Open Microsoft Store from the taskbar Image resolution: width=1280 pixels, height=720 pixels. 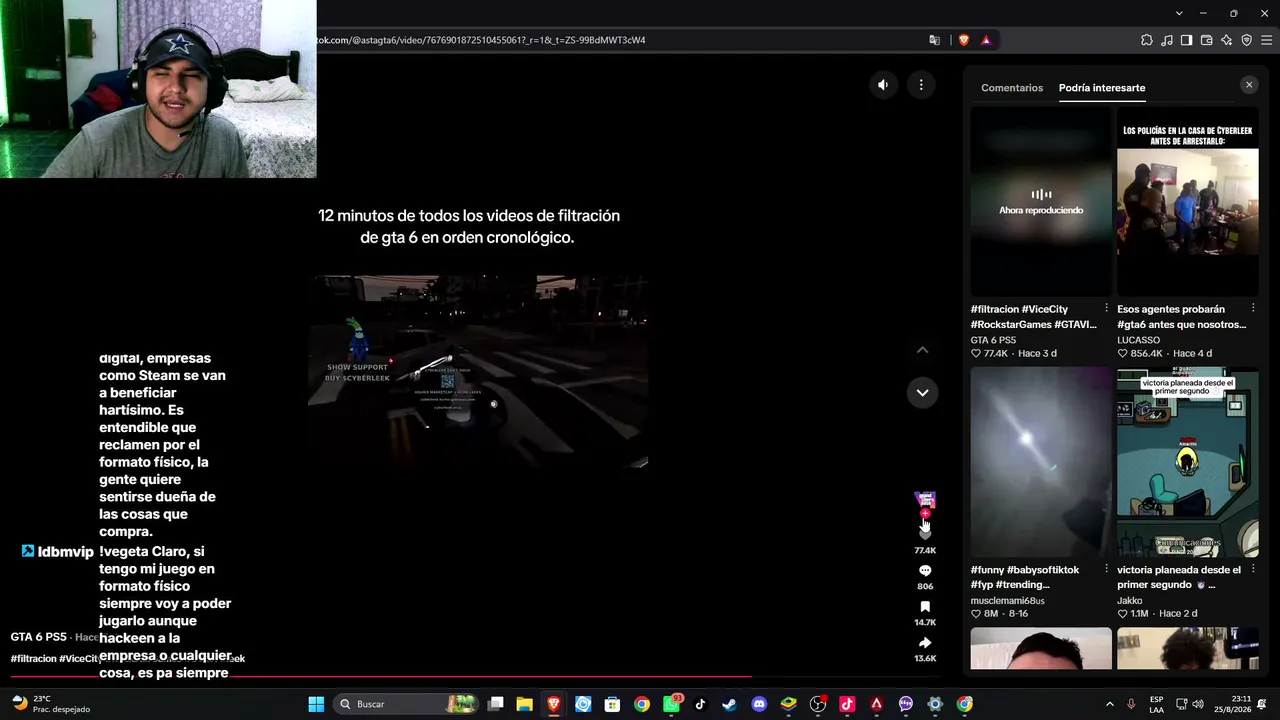pos(612,704)
